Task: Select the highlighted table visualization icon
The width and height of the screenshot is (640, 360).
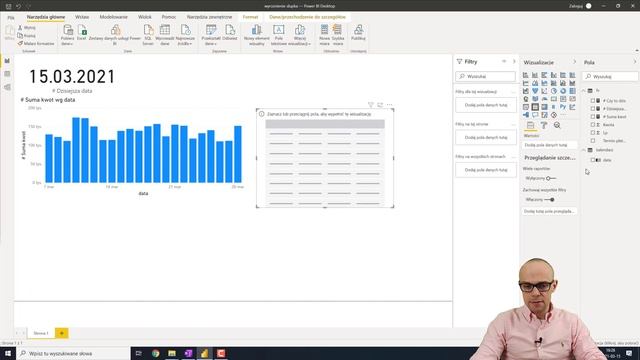Action: [535, 107]
